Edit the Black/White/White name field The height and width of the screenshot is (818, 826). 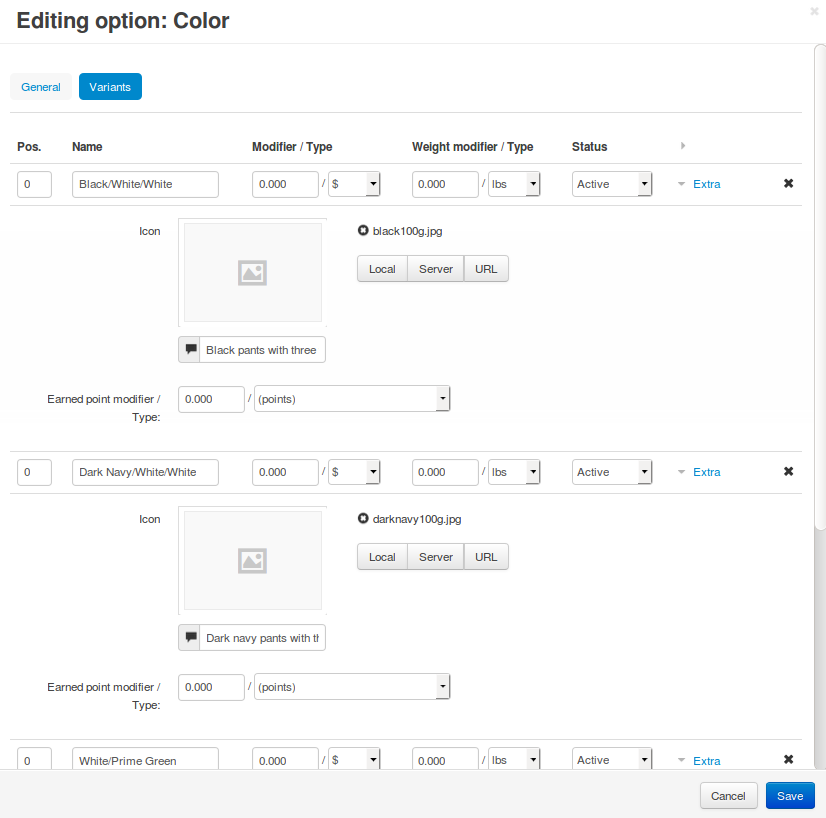(x=145, y=184)
